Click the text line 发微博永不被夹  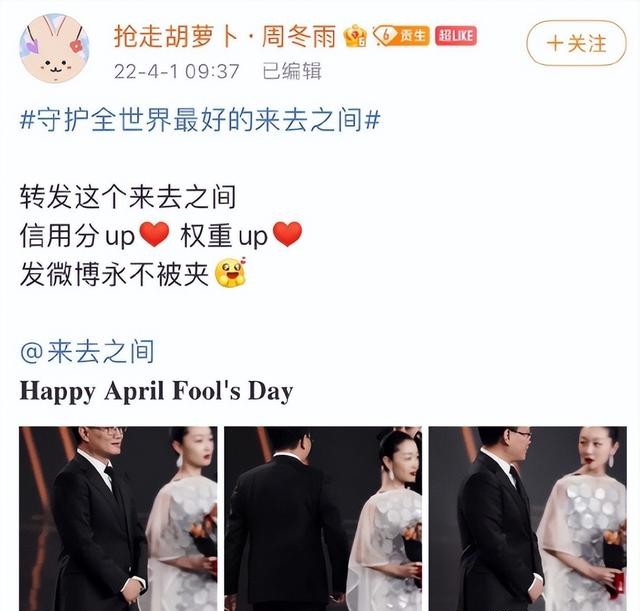click(x=115, y=273)
